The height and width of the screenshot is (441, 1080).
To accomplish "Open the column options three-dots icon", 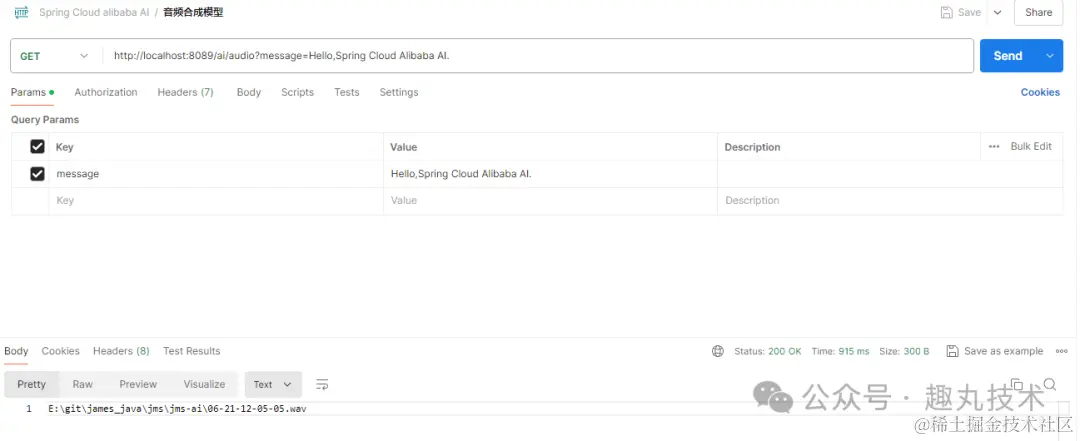I will click(993, 147).
